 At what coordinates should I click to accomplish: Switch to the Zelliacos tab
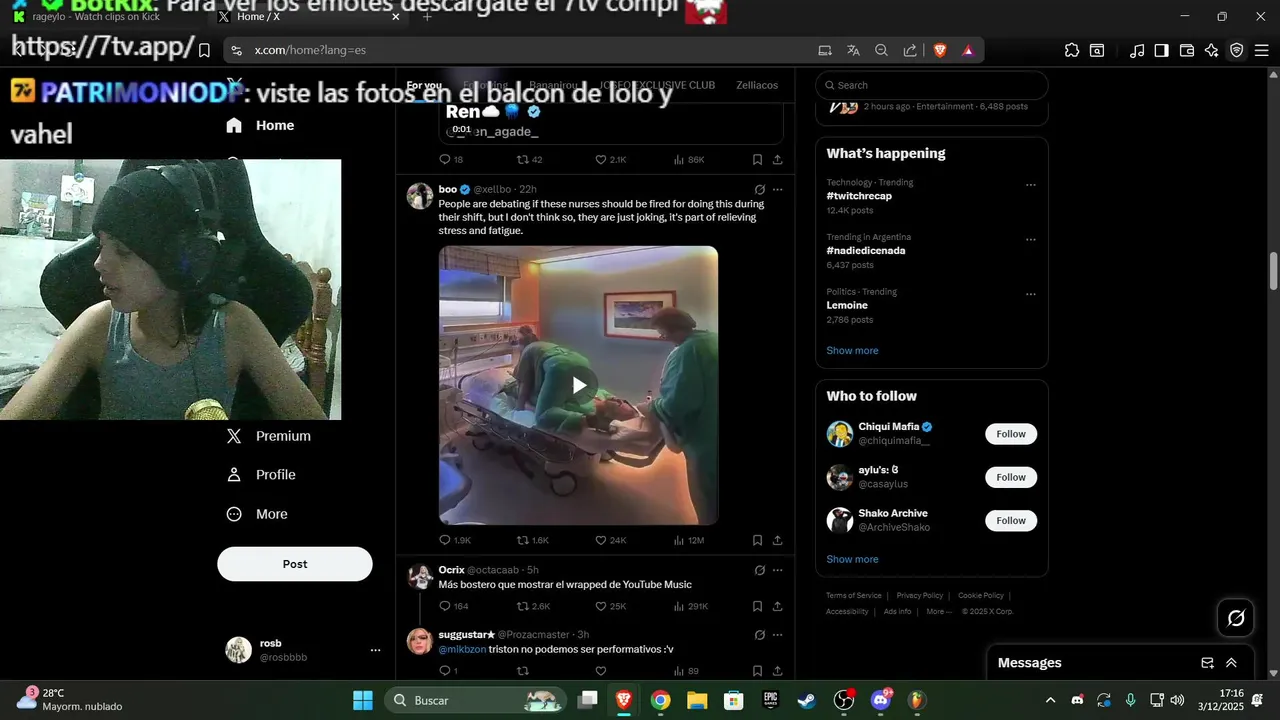click(757, 85)
